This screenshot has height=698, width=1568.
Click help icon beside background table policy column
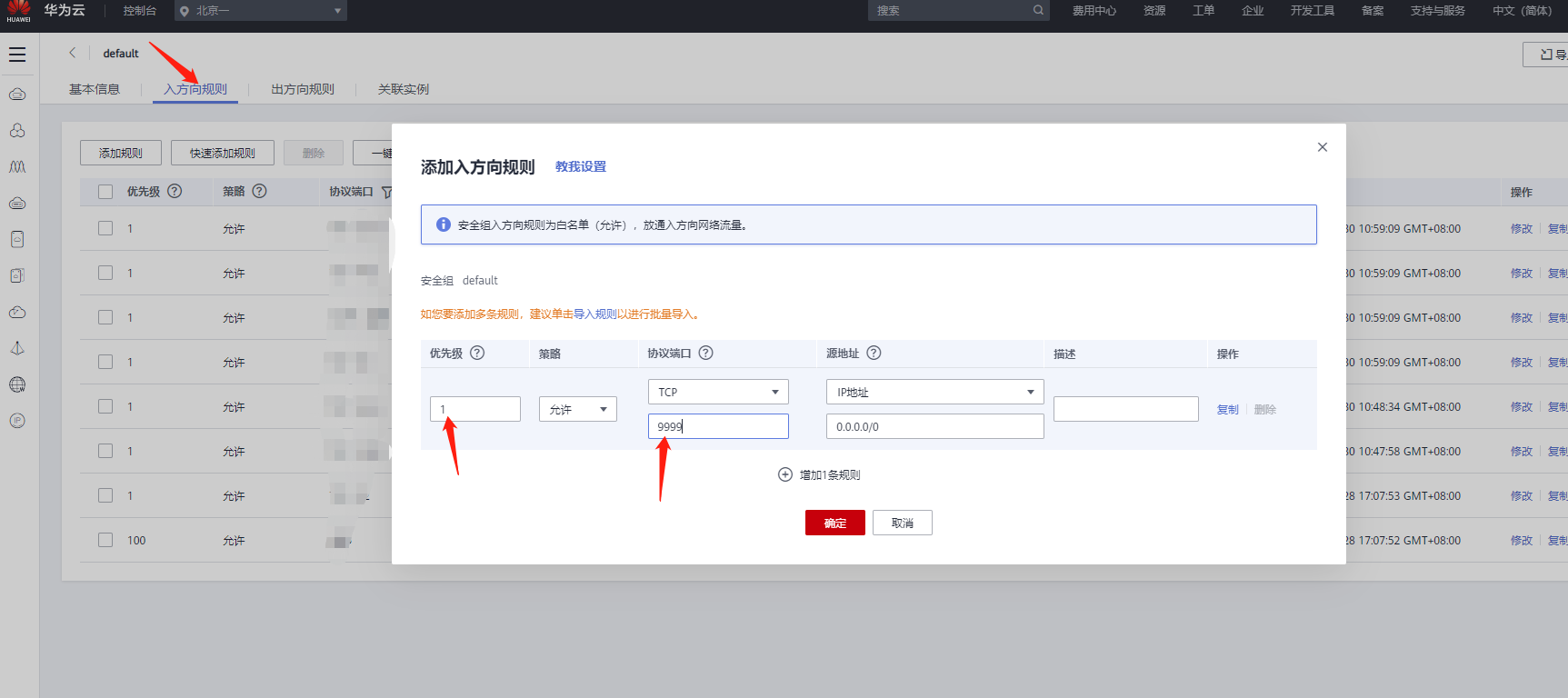click(259, 191)
